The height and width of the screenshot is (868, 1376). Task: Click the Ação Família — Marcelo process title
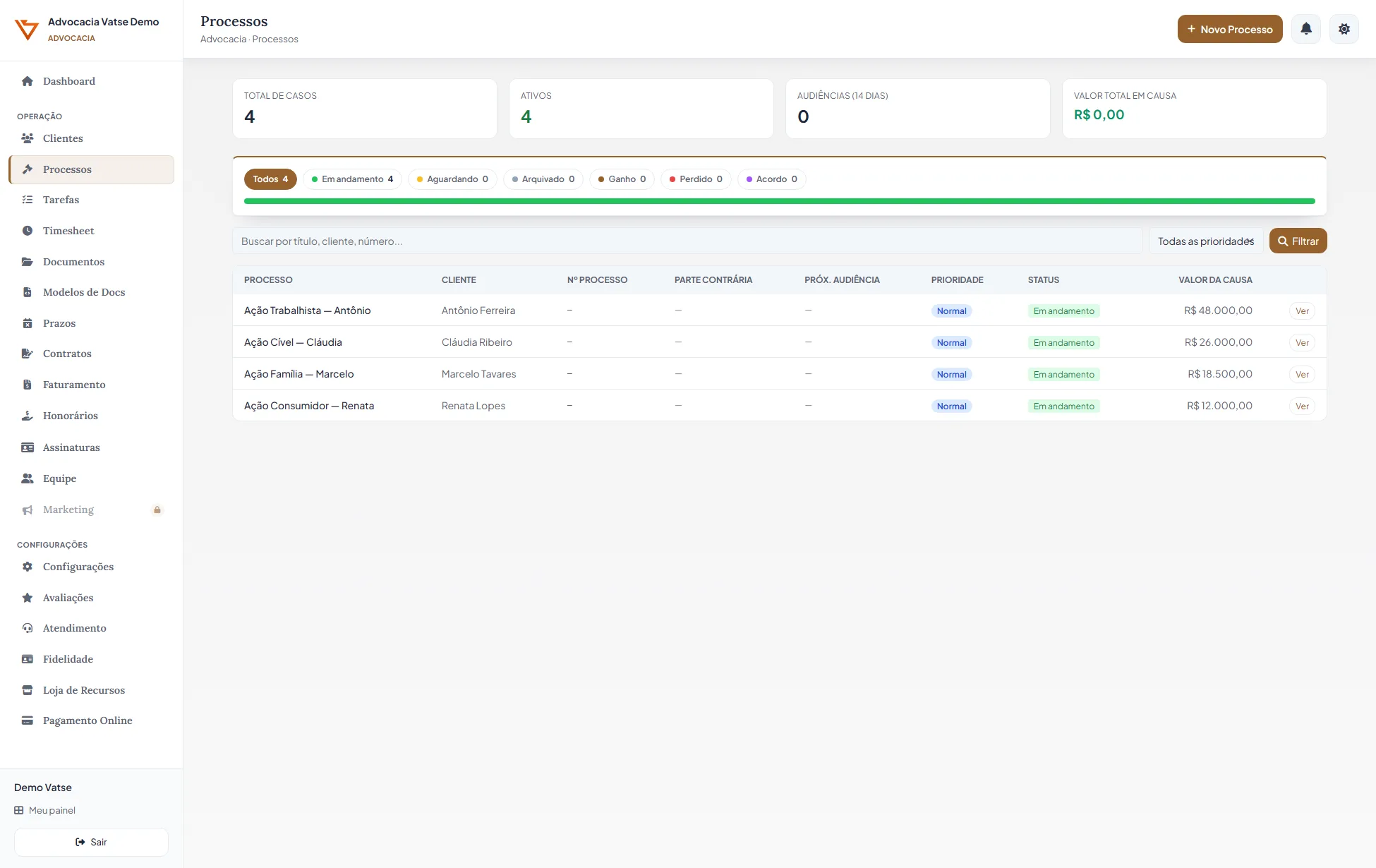click(x=298, y=374)
